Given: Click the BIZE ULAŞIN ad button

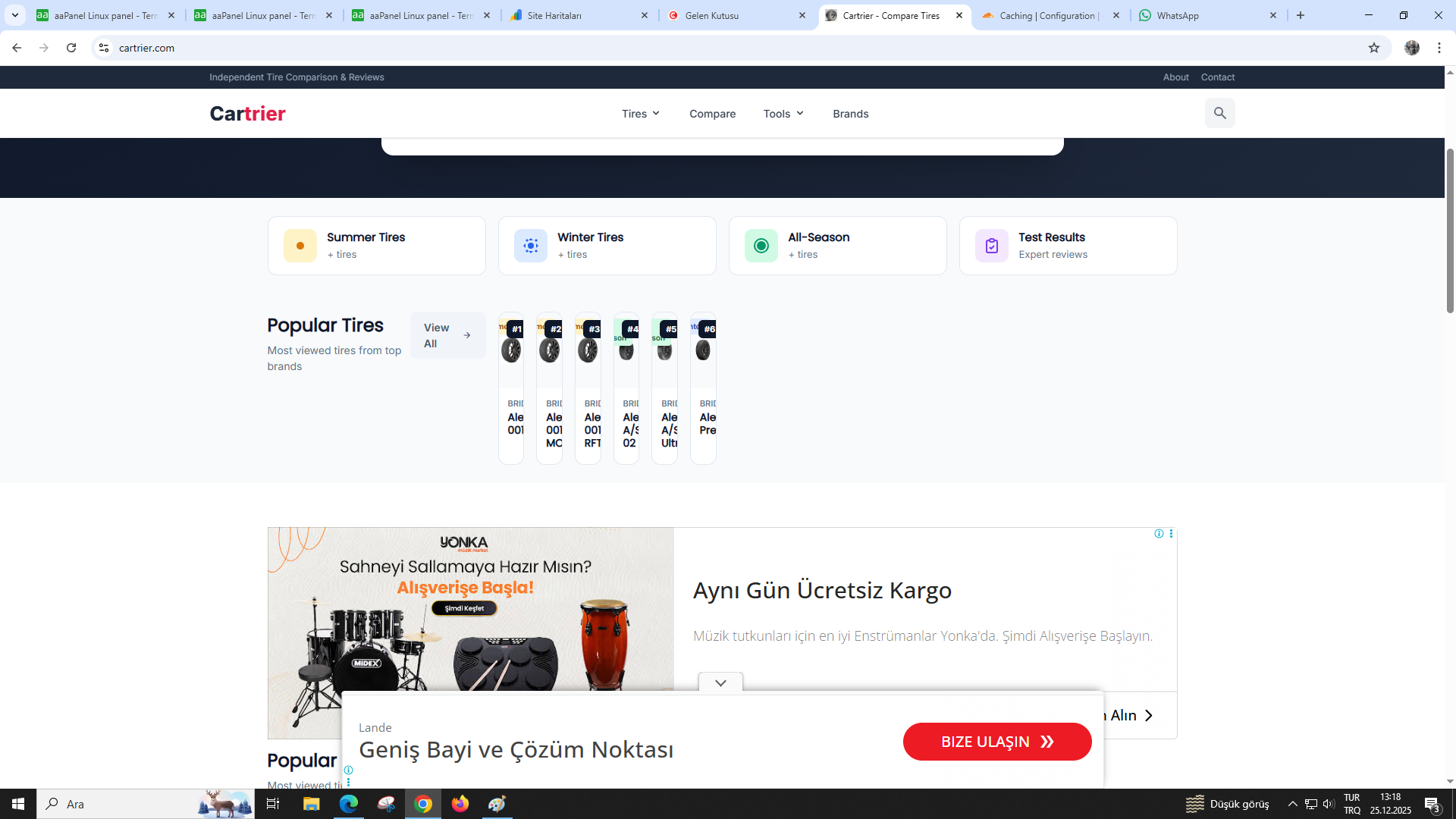Looking at the screenshot, I should [x=997, y=742].
